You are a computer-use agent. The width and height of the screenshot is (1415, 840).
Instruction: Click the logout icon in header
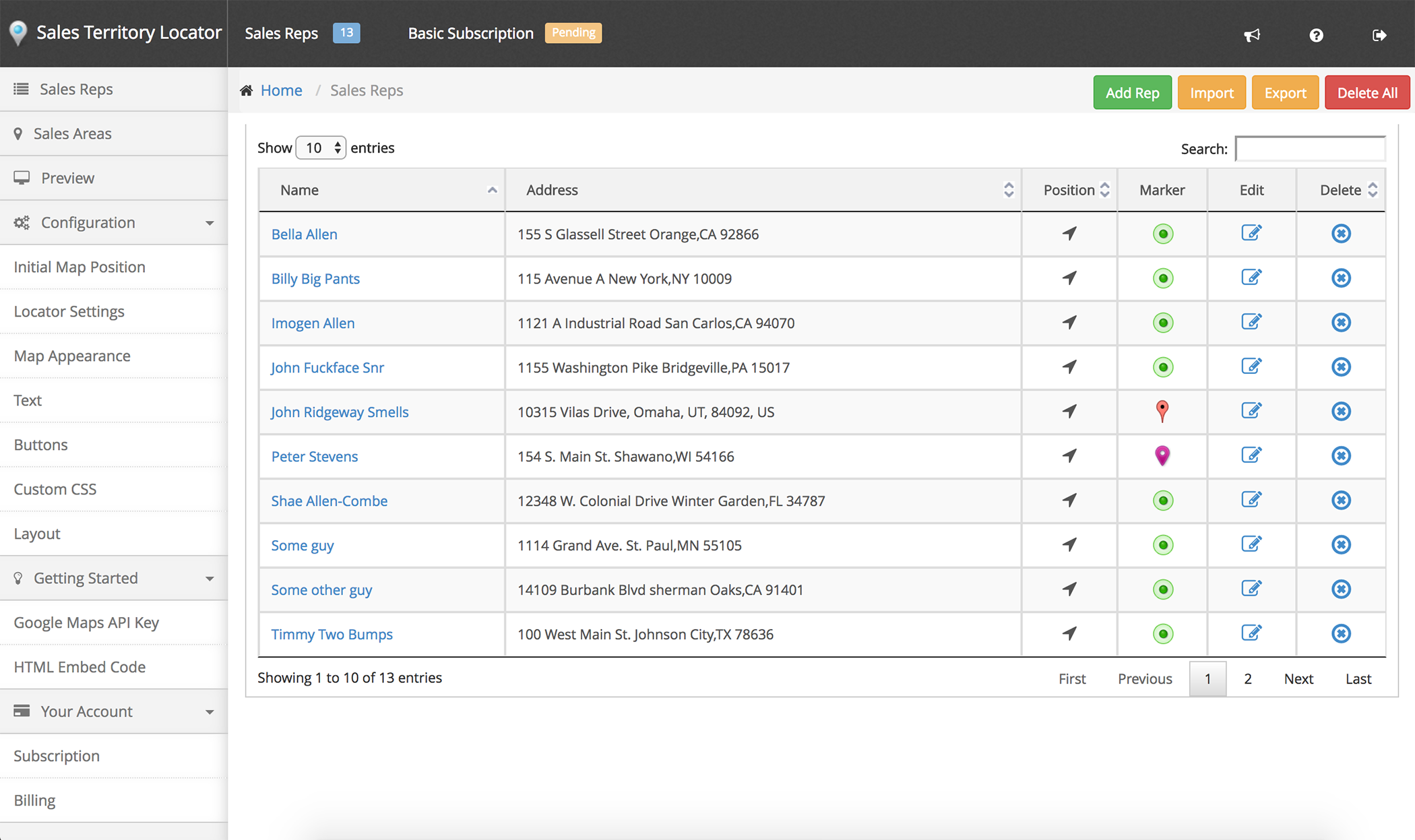click(1379, 35)
